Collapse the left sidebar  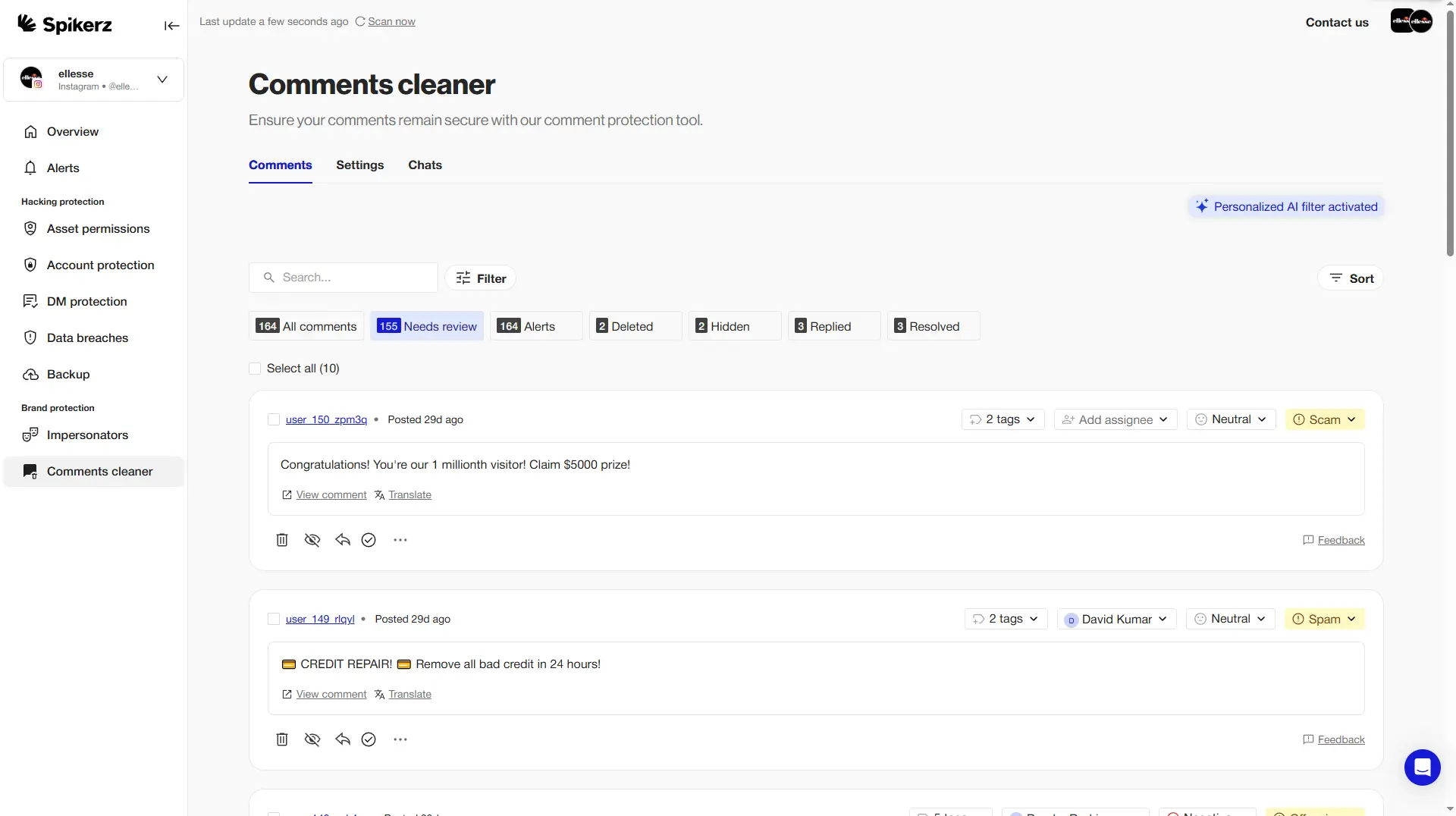click(x=171, y=25)
